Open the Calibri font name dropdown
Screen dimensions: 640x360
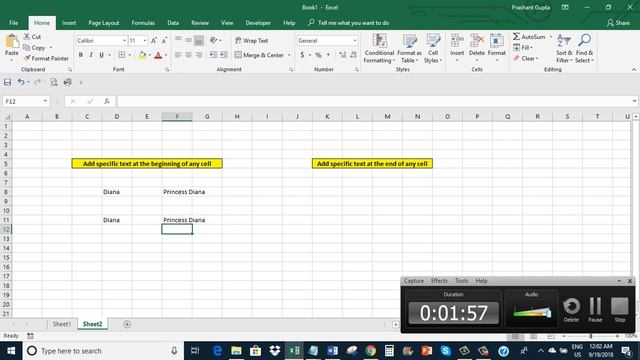tap(124, 41)
